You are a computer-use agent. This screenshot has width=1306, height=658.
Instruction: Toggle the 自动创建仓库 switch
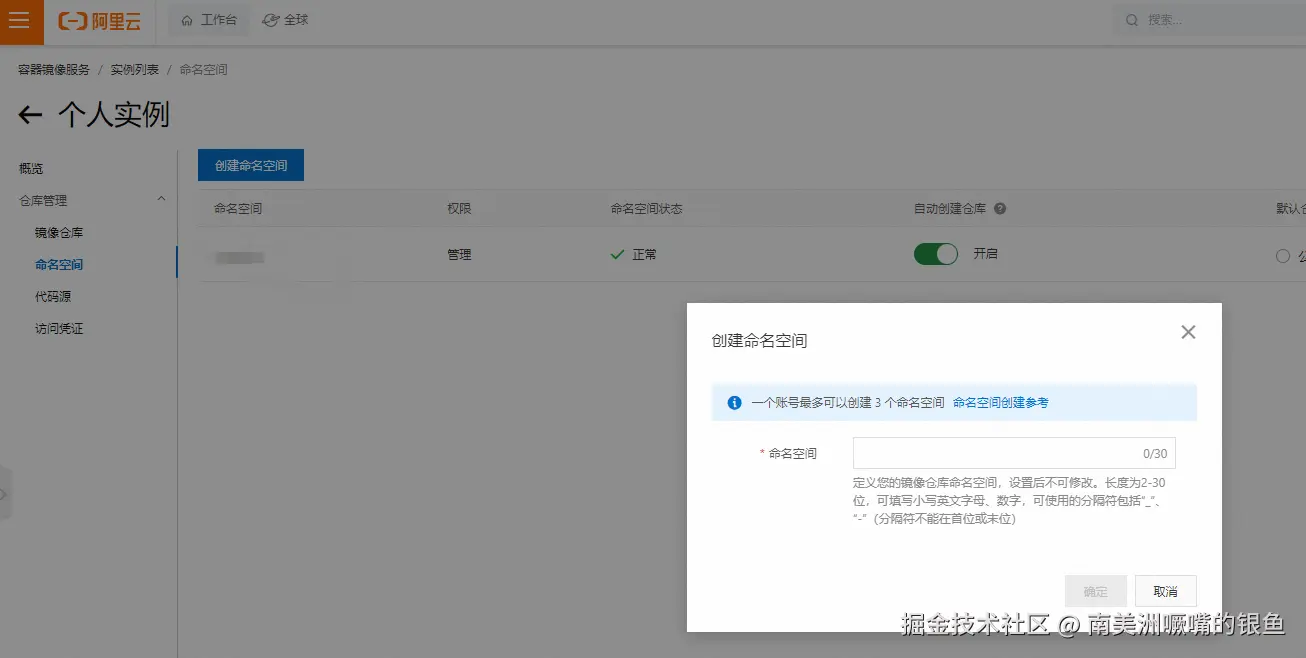(936, 254)
